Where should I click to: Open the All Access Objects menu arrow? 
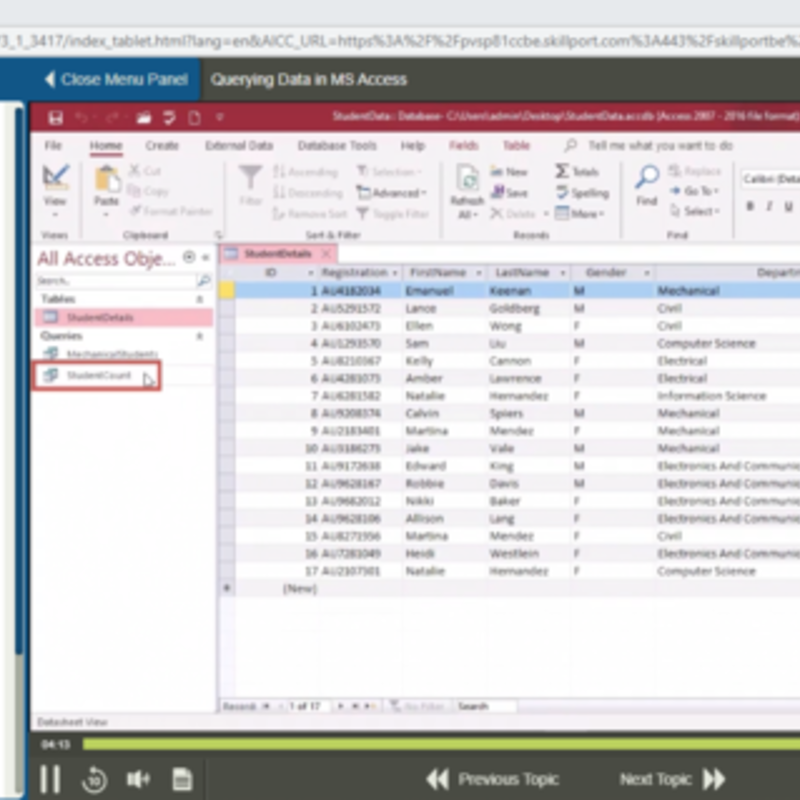pos(189,257)
